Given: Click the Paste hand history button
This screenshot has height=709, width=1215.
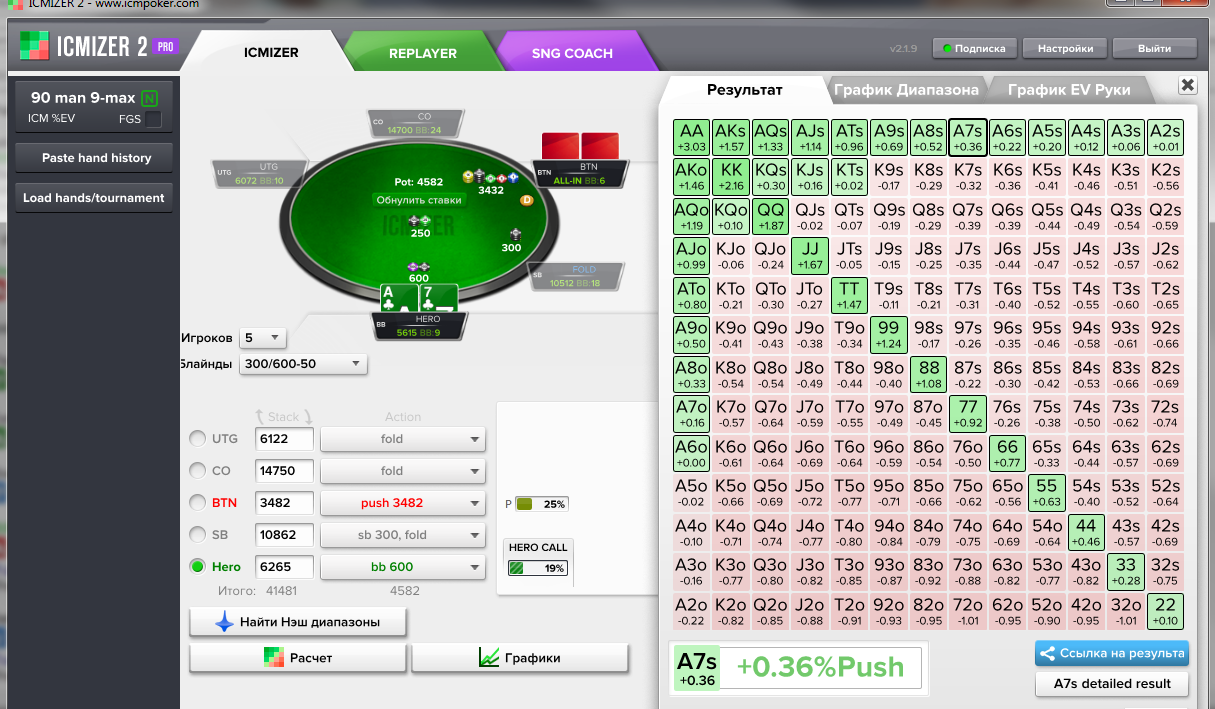Looking at the screenshot, I should point(96,158).
